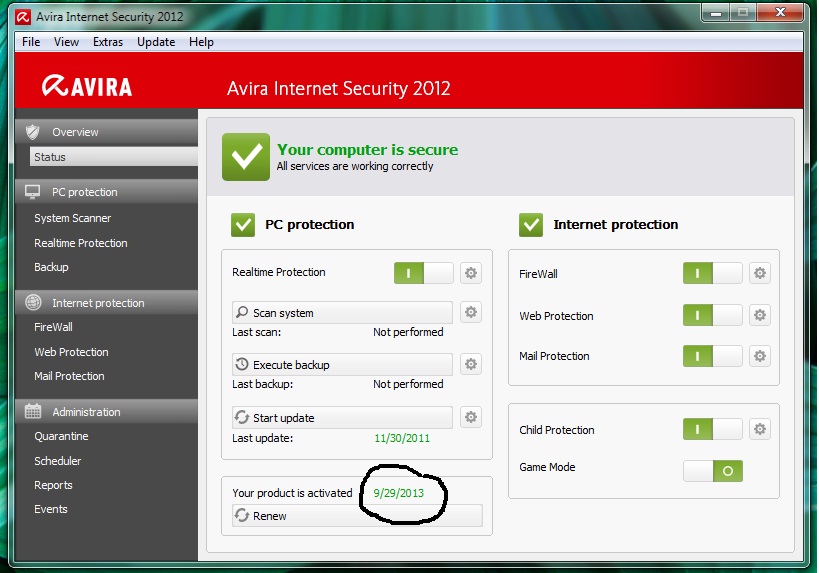Open Web Protection in sidebar

coord(71,352)
